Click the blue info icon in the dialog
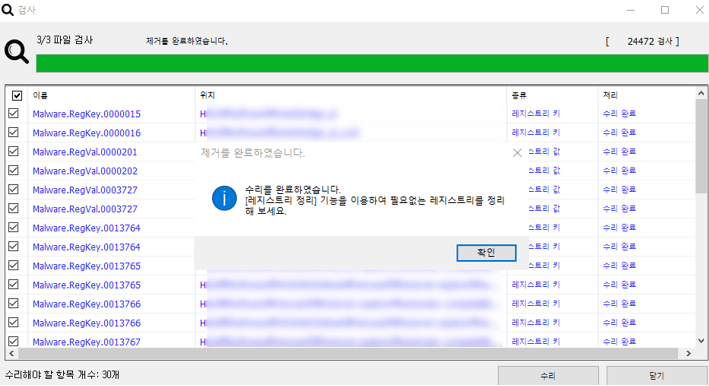The width and height of the screenshot is (709, 386). click(x=224, y=198)
